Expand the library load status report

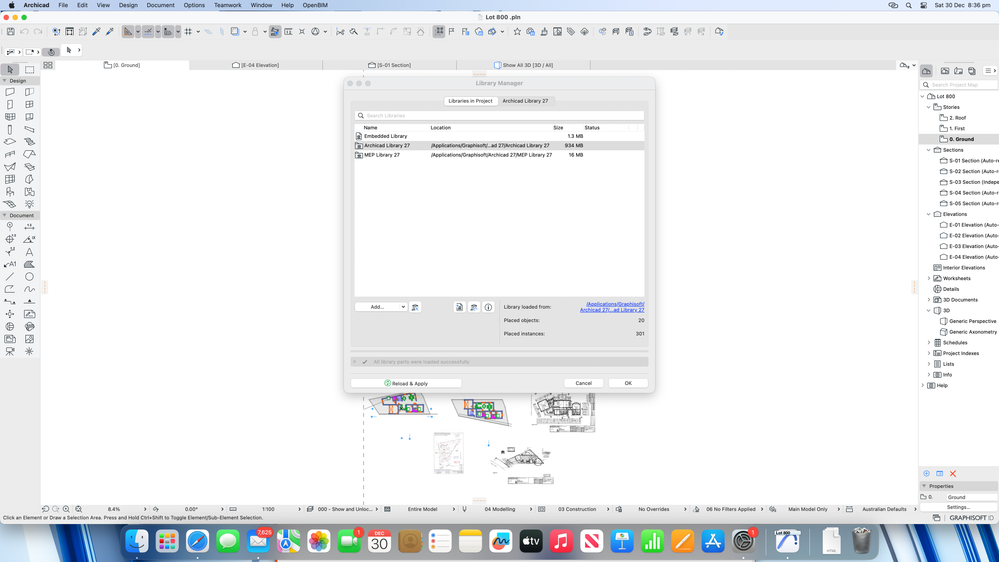[x=355, y=362]
